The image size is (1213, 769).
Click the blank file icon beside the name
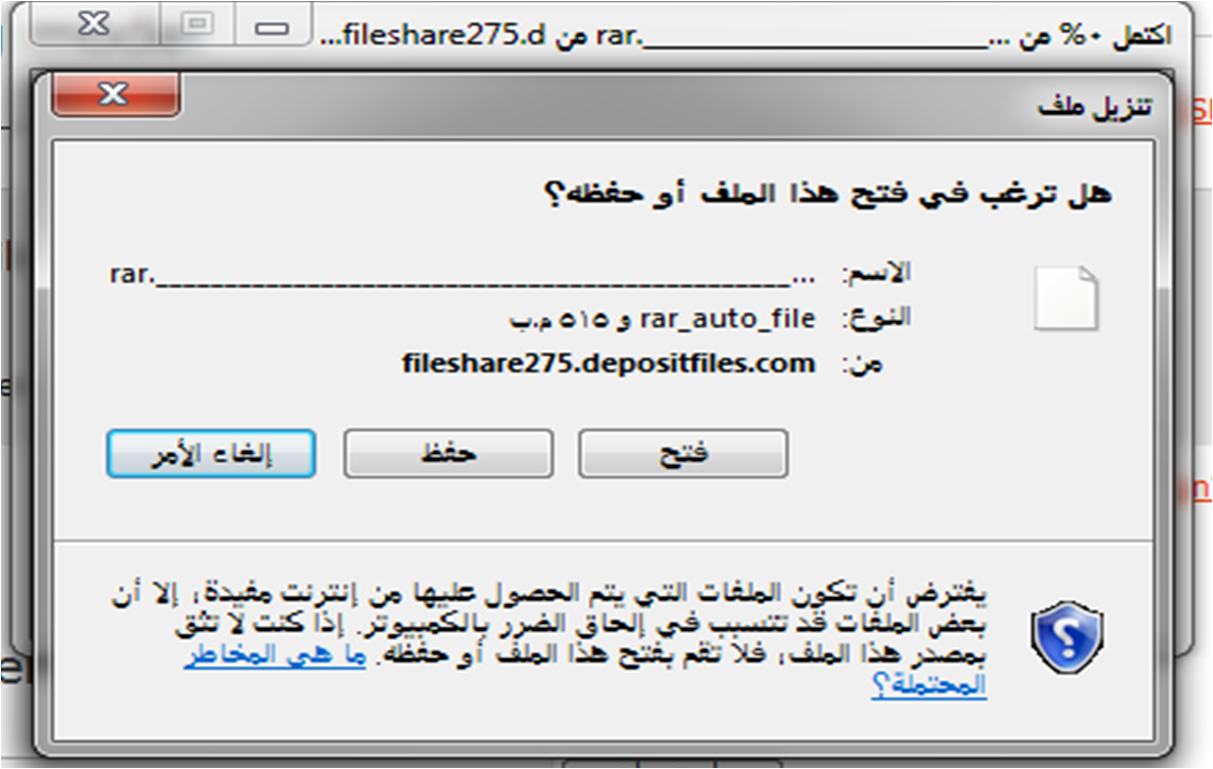[1066, 298]
